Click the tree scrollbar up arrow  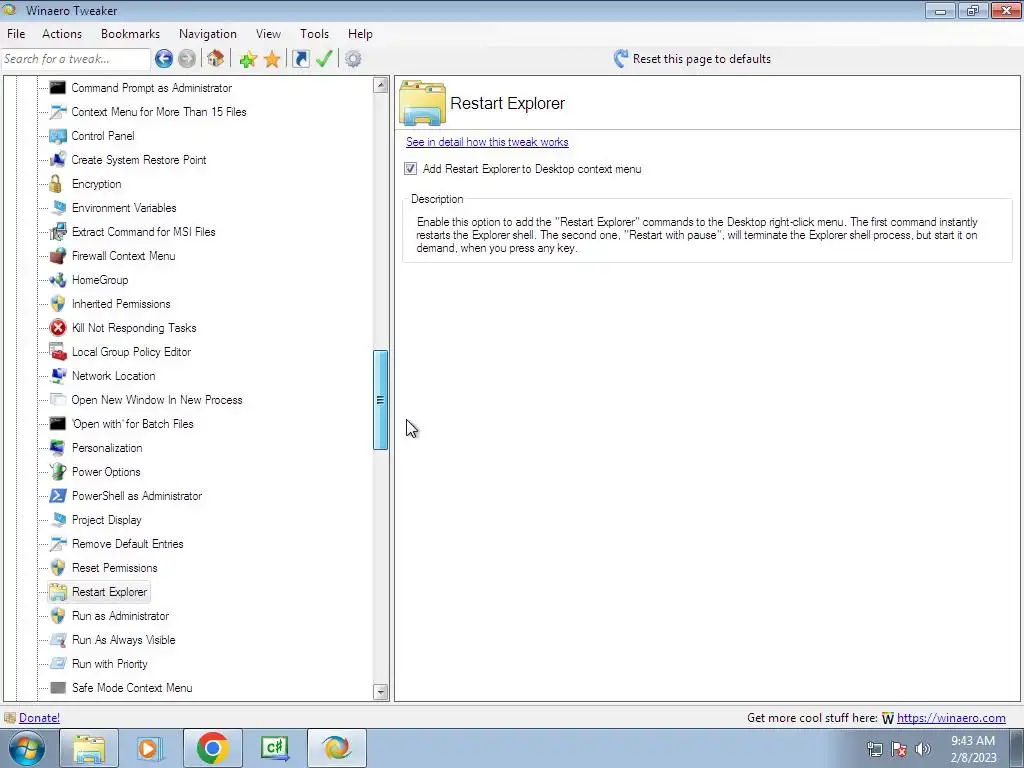381,85
